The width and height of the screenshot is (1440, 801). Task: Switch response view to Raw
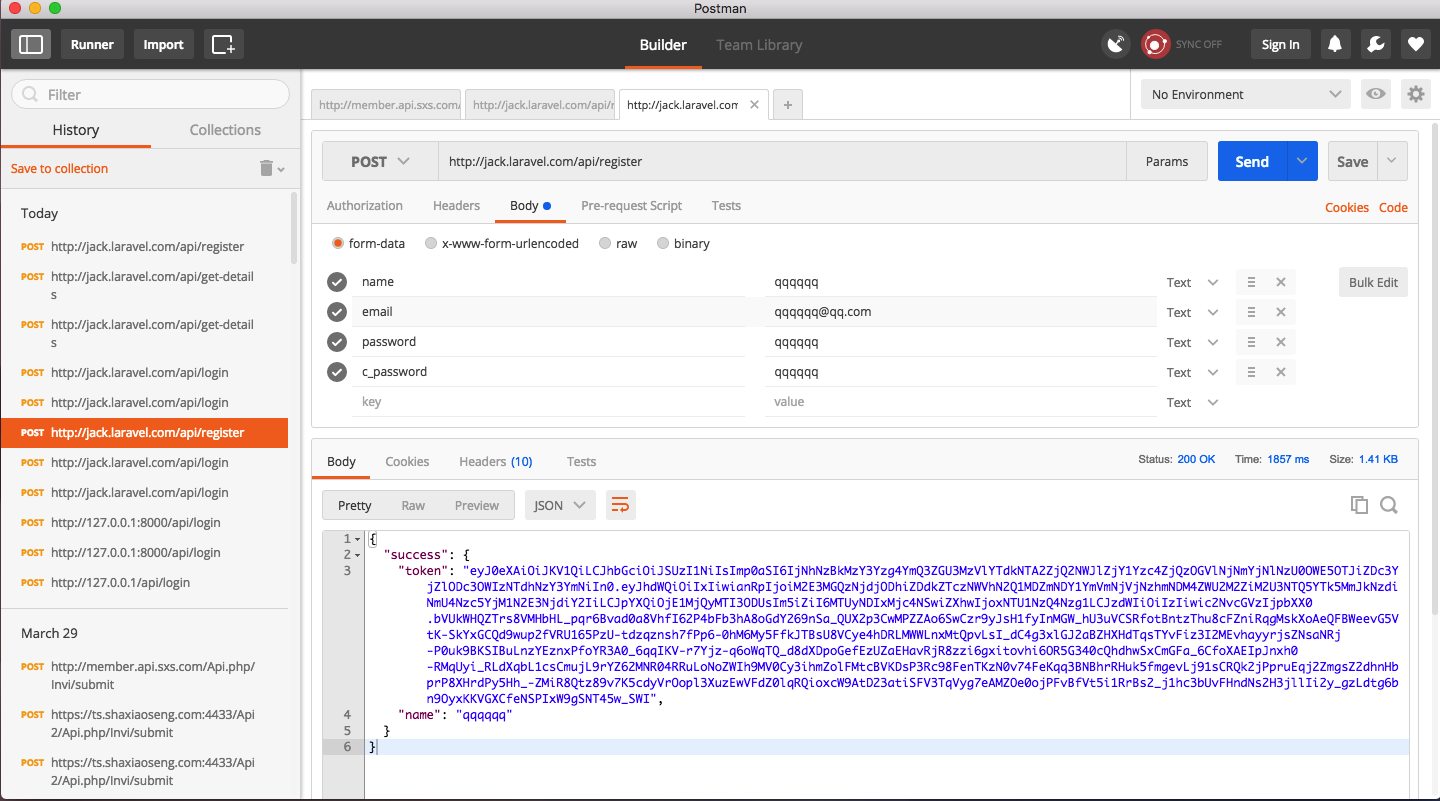point(413,505)
